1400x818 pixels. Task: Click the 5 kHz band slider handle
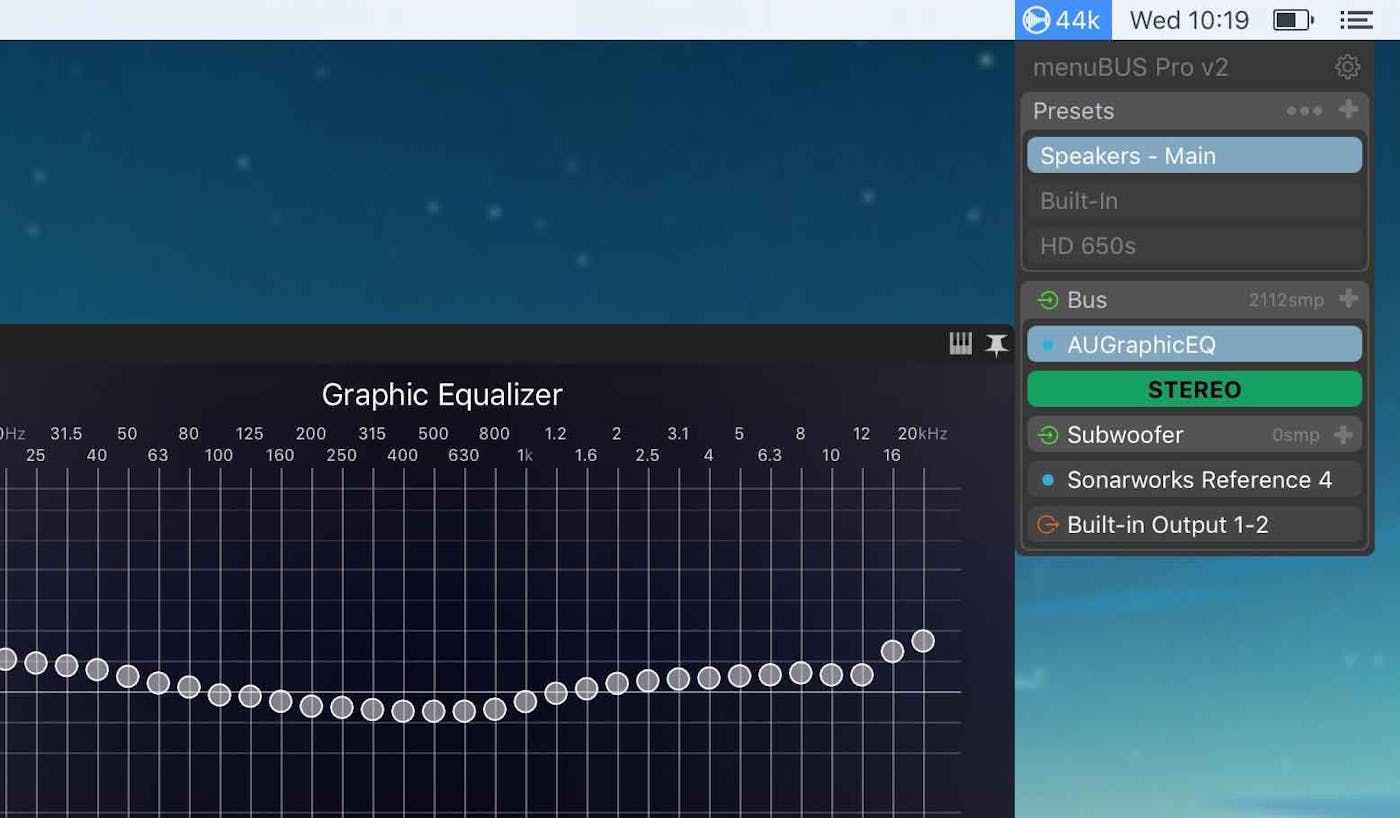[739, 676]
